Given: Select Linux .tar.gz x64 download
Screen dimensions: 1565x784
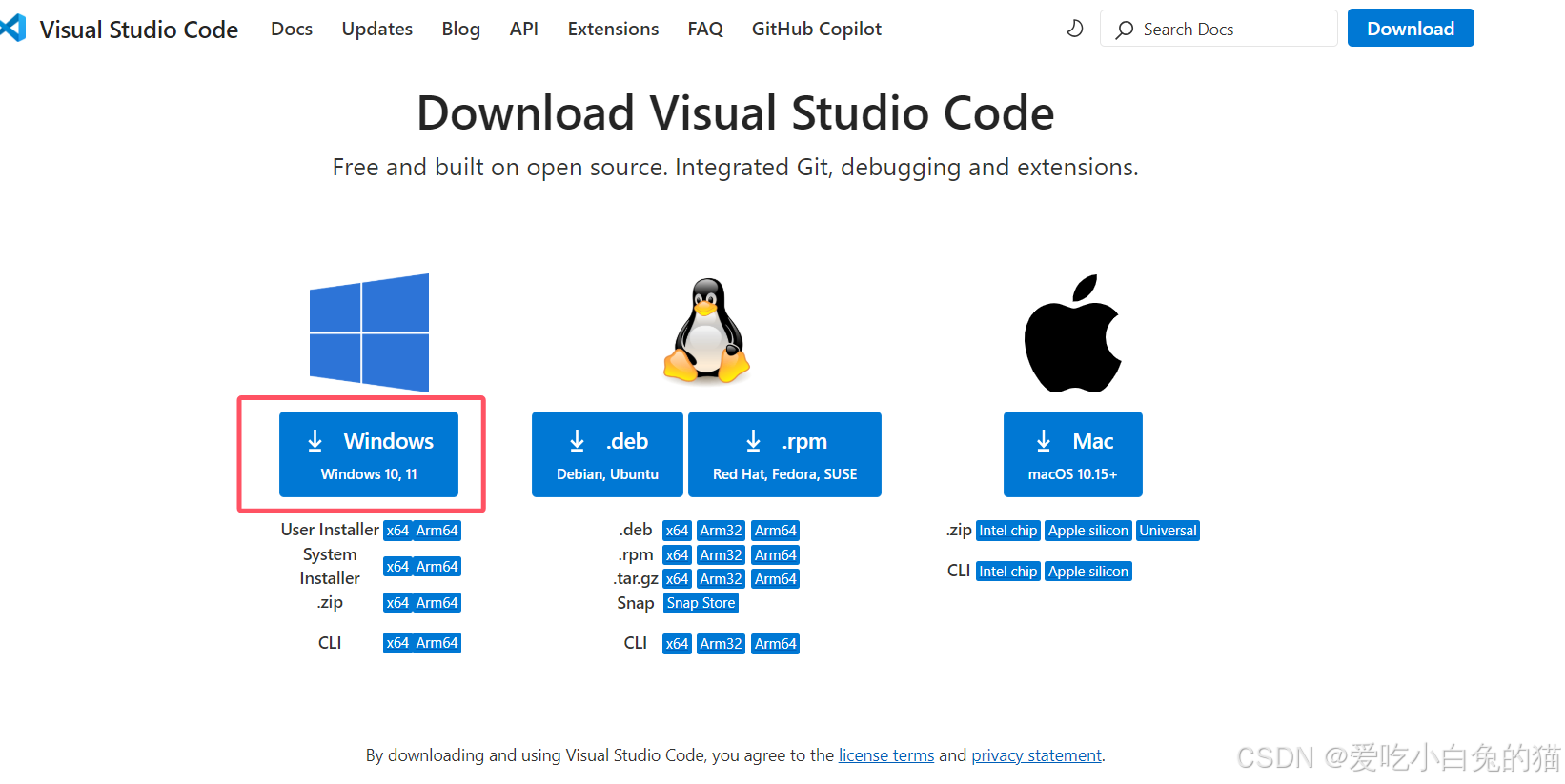Looking at the screenshot, I should pos(677,579).
